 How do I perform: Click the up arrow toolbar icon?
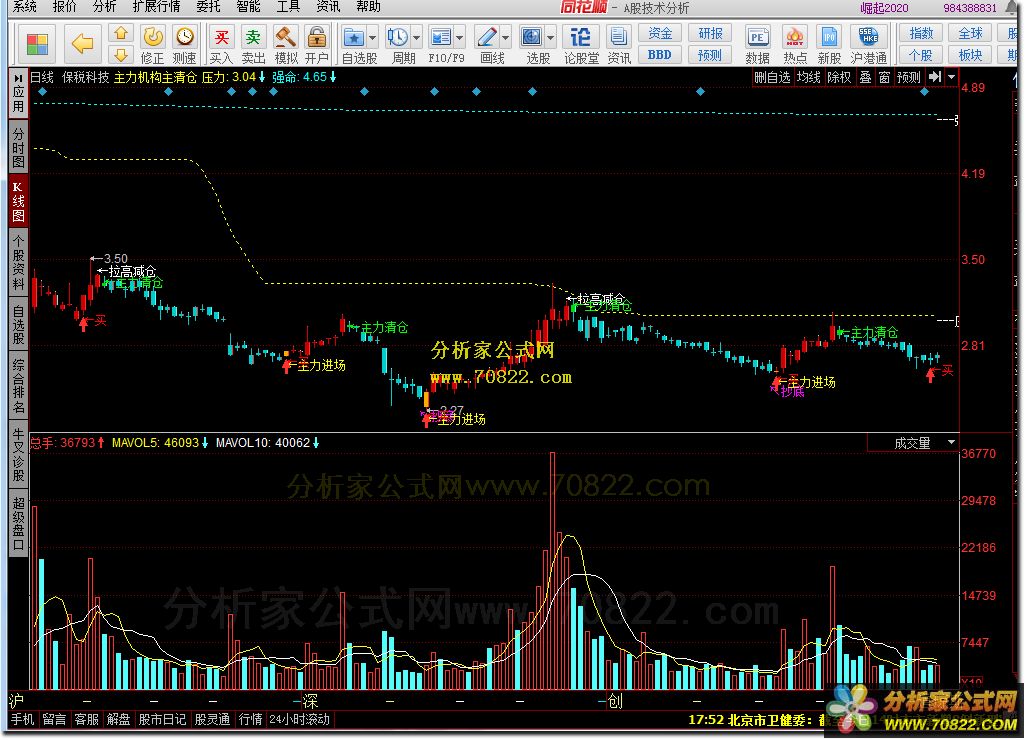(121, 33)
